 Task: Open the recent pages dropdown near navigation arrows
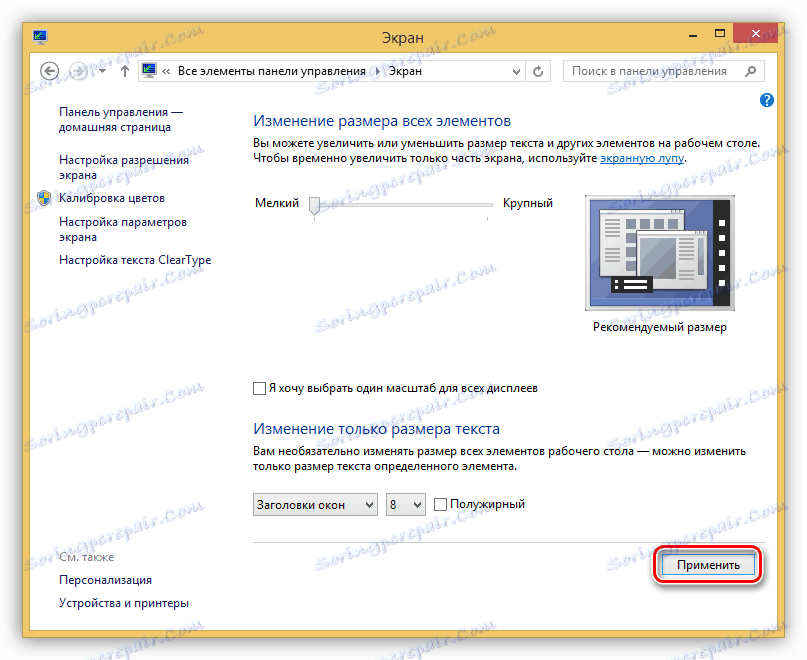tap(101, 70)
